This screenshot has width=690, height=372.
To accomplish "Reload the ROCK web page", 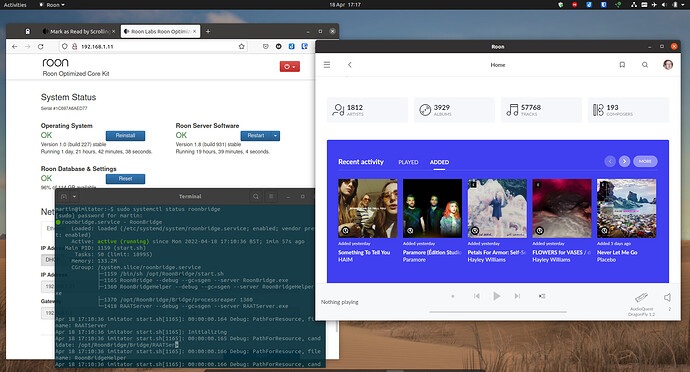I will 40,46.
